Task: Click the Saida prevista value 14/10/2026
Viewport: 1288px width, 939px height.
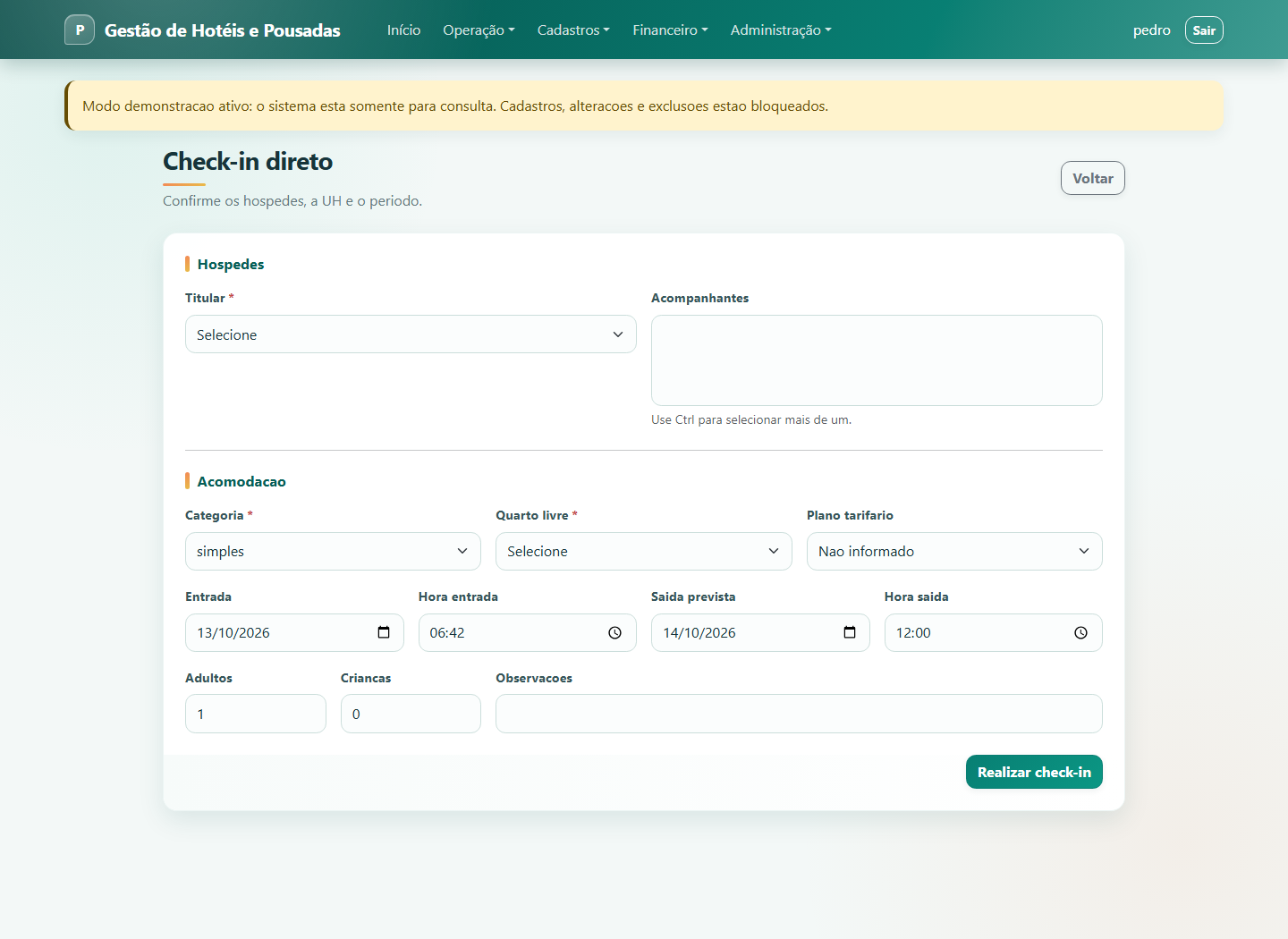Action: click(x=699, y=632)
